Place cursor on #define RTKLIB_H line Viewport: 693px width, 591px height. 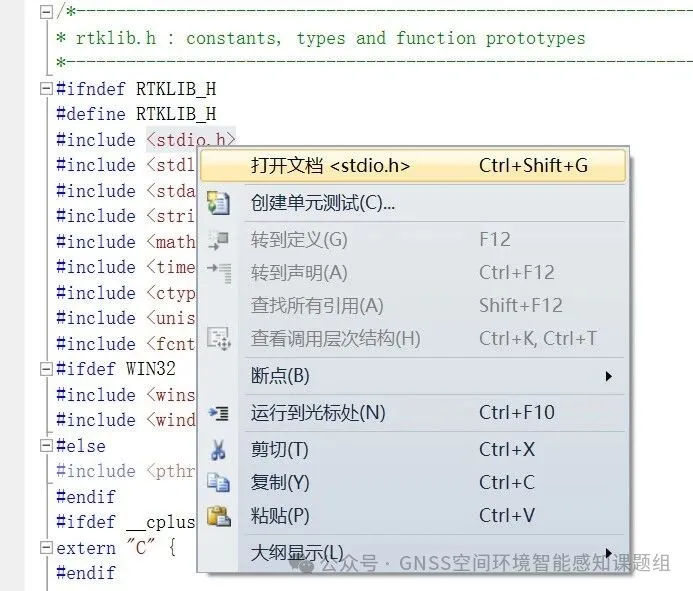pyautogui.click(x=136, y=114)
